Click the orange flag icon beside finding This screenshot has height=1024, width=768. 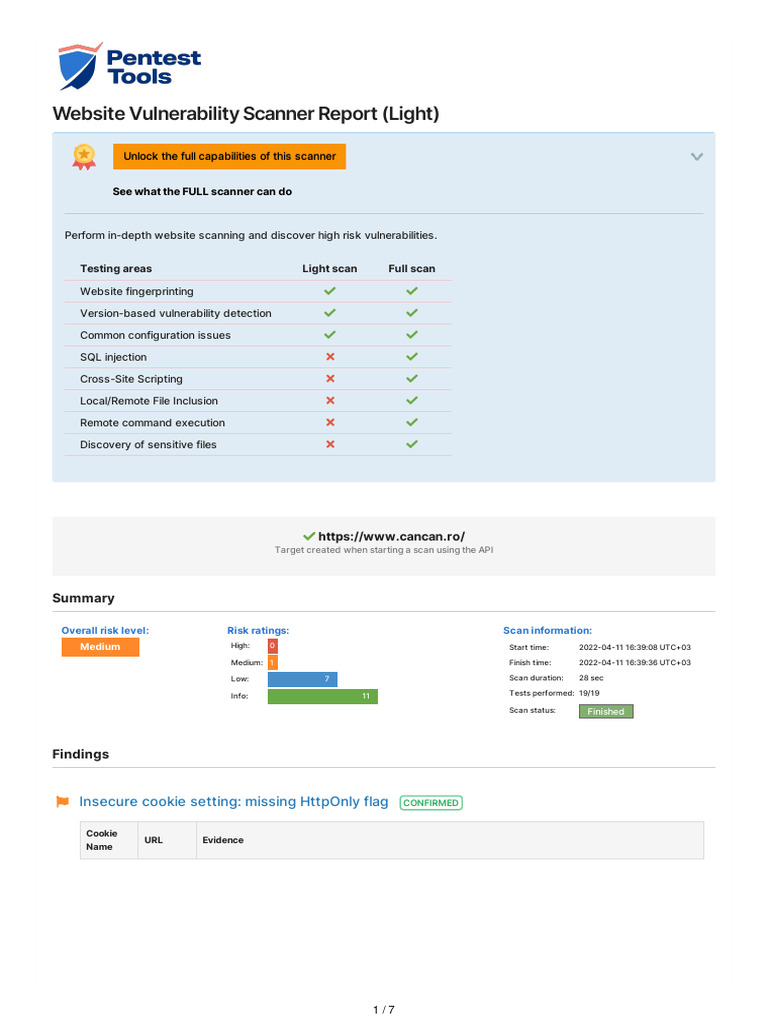coord(63,802)
